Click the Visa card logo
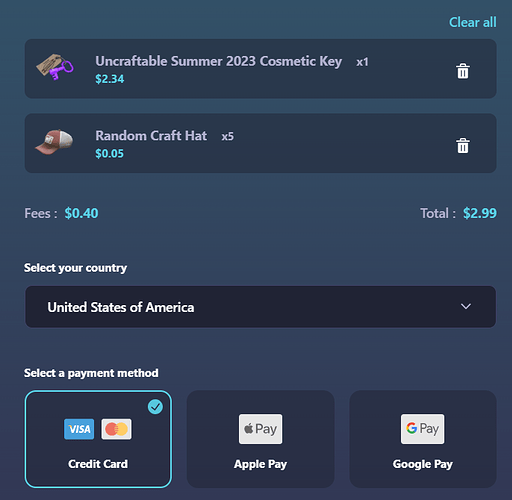The image size is (512, 500). point(79,429)
